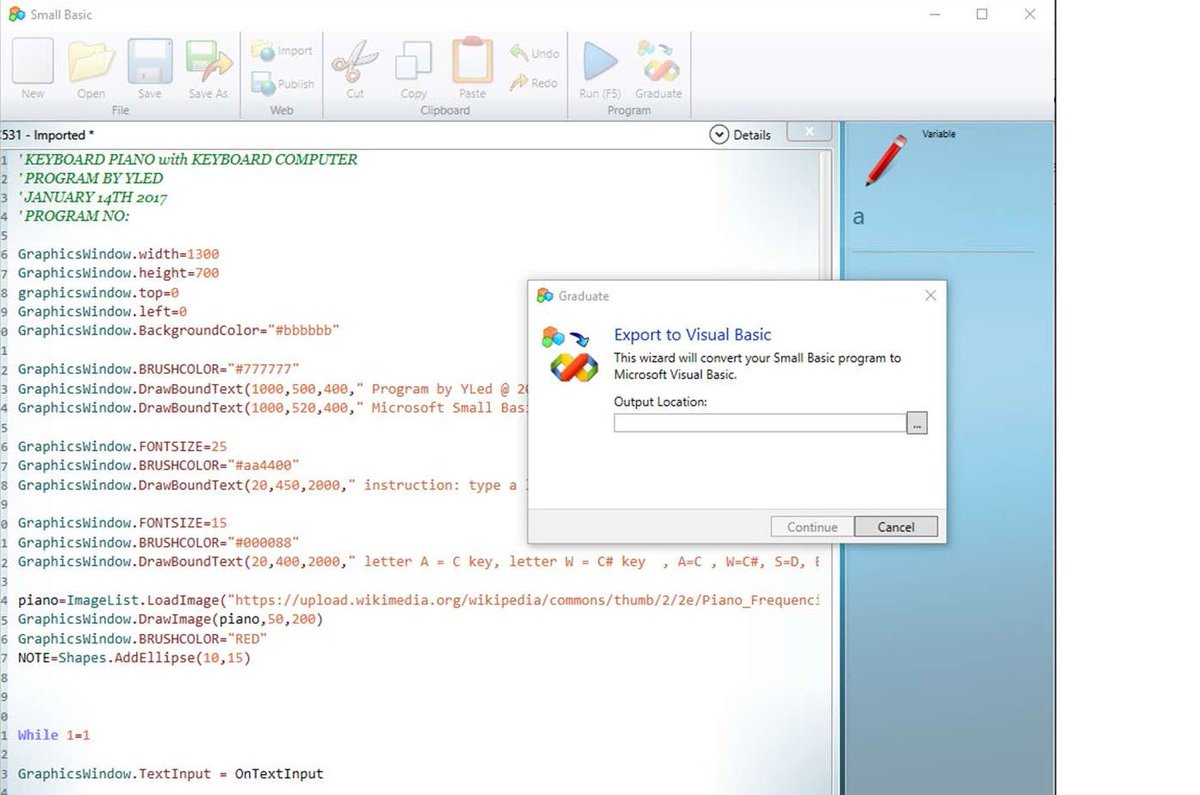The width and height of the screenshot is (1200, 795).
Task: Close the imported editor document tab
Action: (x=809, y=132)
